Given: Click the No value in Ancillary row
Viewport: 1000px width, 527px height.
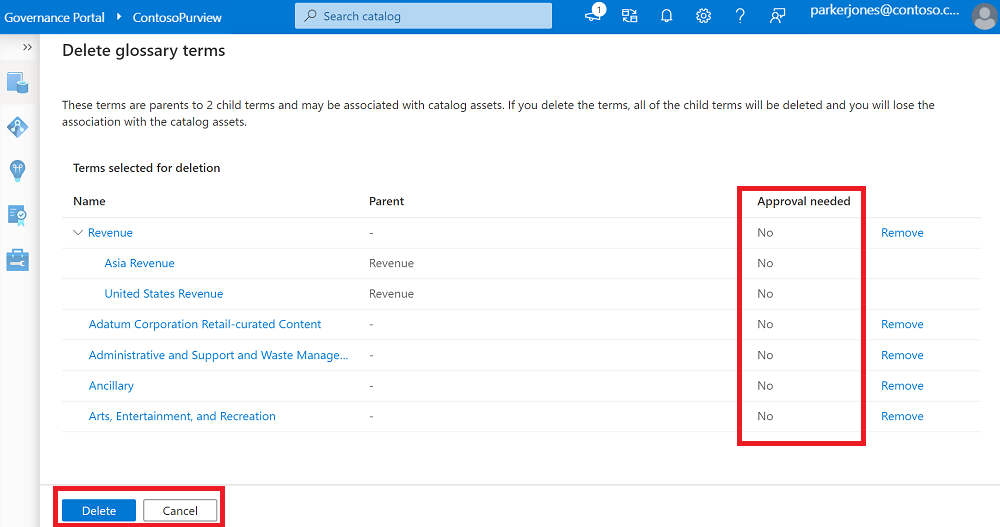Looking at the screenshot, I should coord(765,385).
